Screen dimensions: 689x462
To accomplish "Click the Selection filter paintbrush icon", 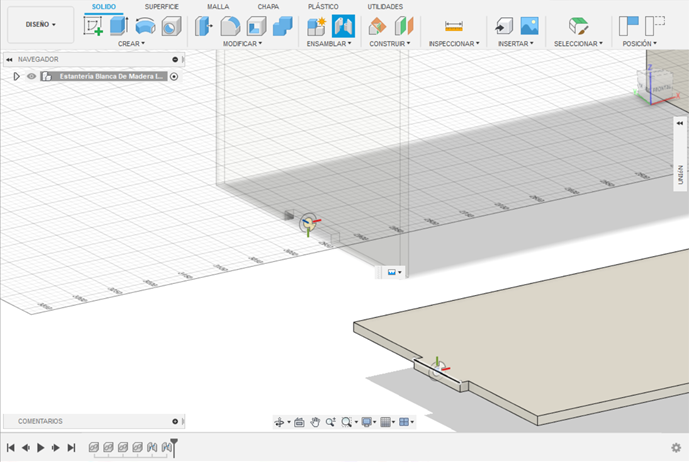I will pyautogui.click(x=578, y=26).
